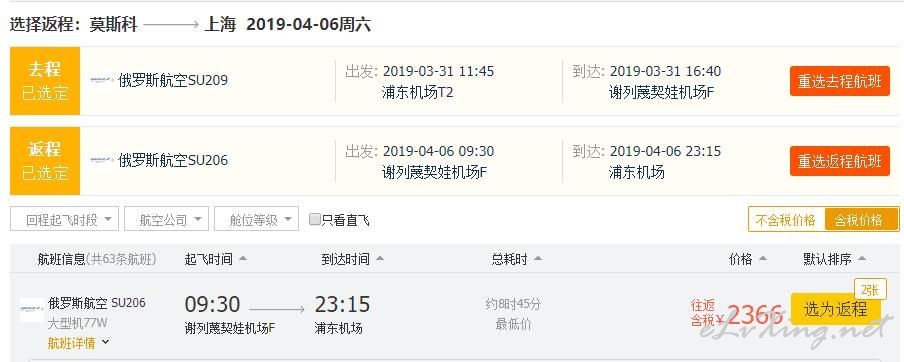Click default sort order arrow

[x=862, y=259]
